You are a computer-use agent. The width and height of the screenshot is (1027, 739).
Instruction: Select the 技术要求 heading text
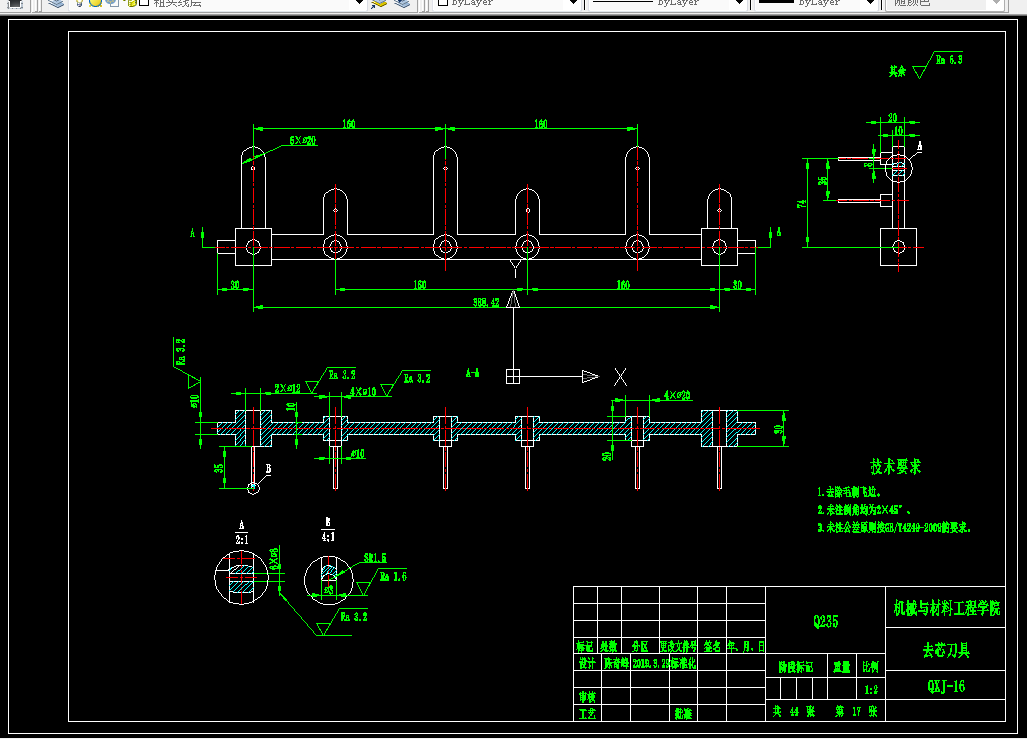click(895, 466)
